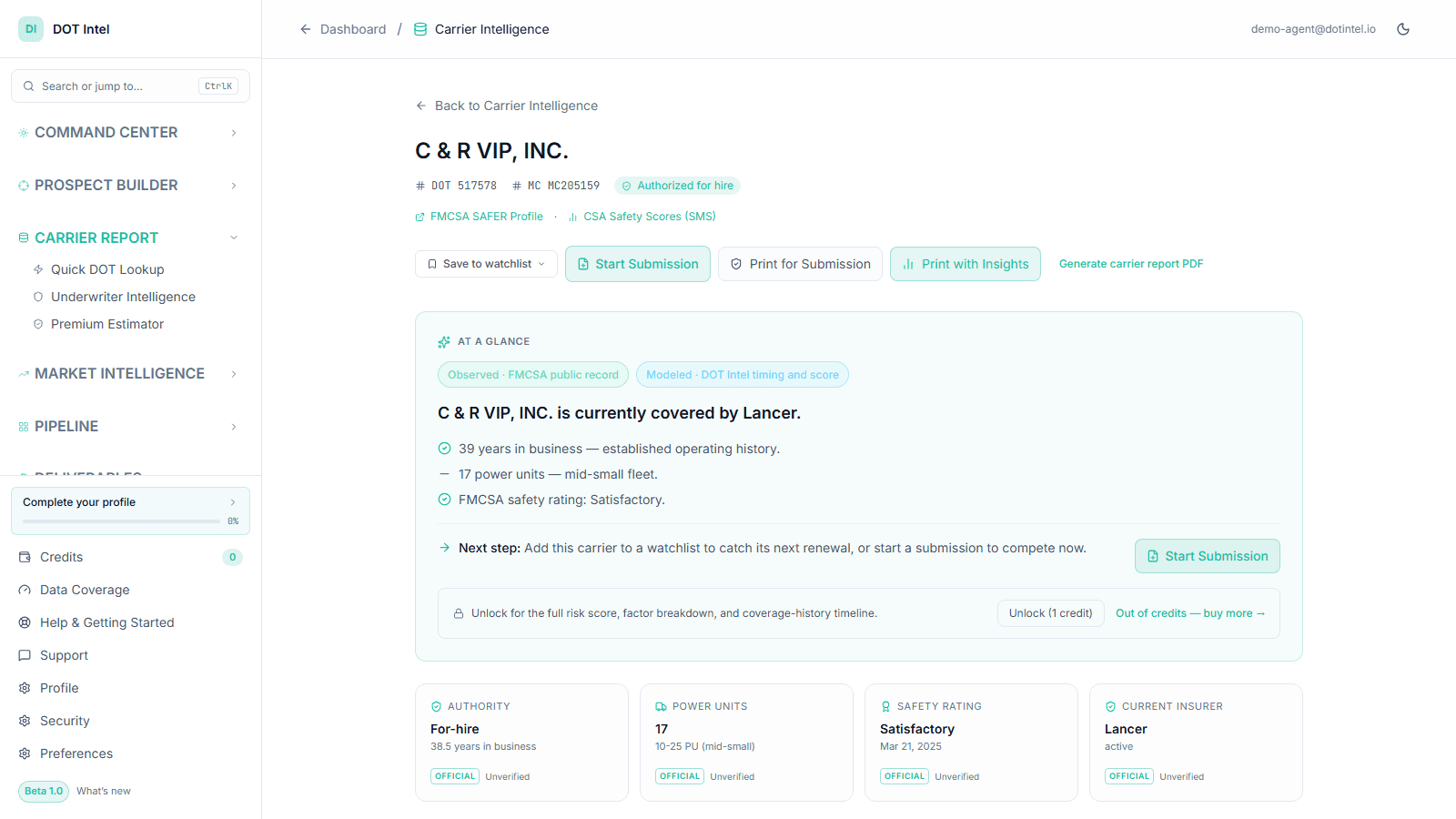Go Back to Carrier Intelligence
The image size is (1456, 819).
[507, 106]
